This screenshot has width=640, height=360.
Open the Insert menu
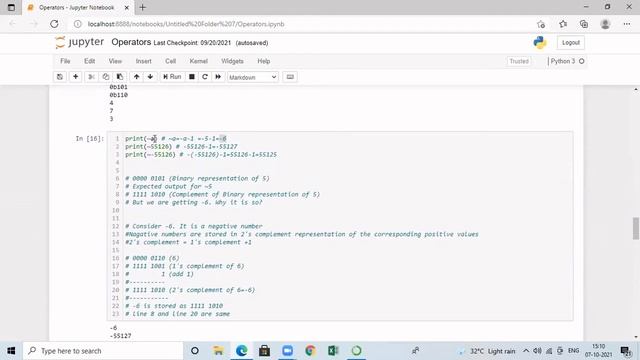pos(144,61)
